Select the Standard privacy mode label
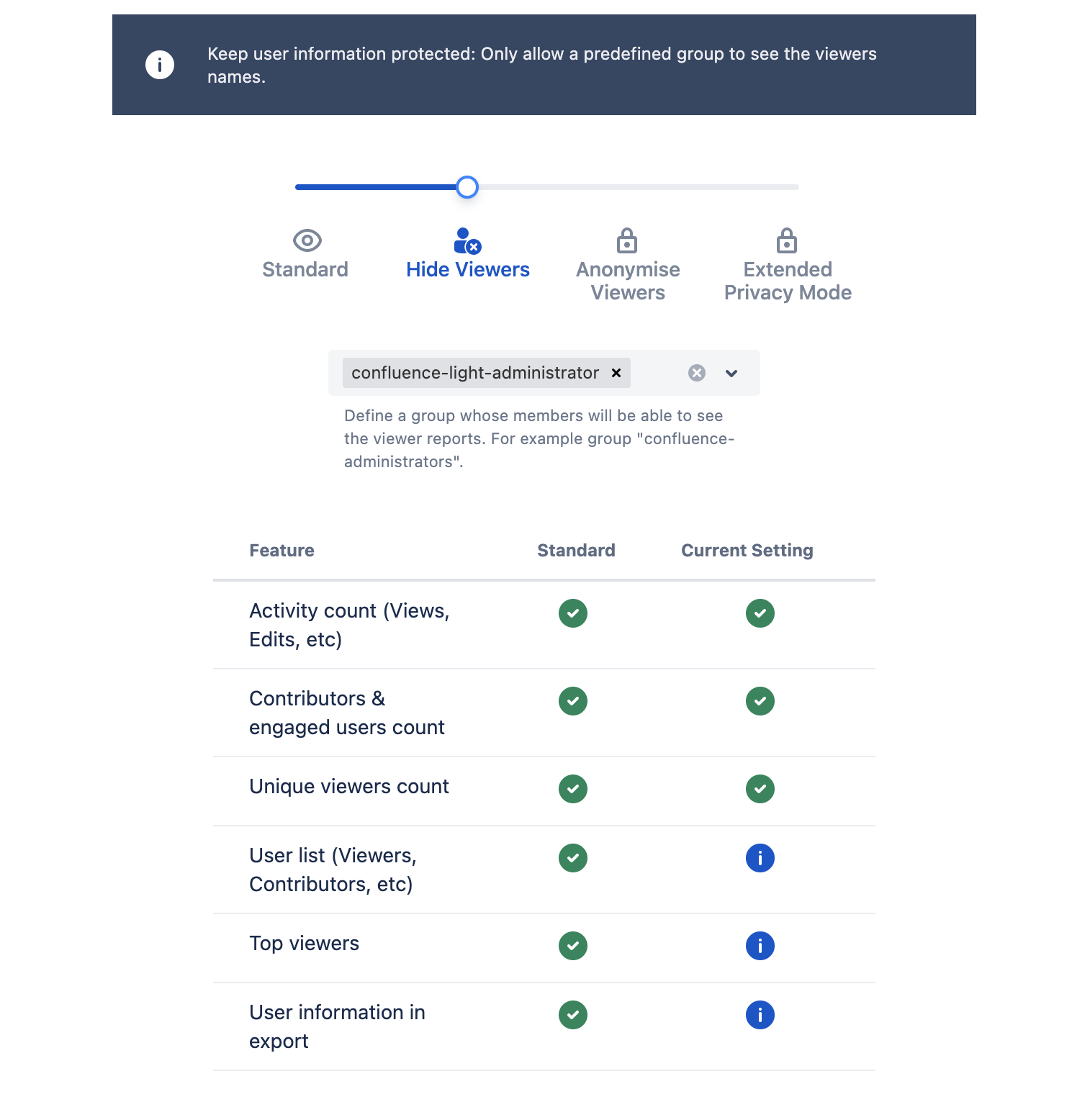This screenshot has height=1120, width=1090. 305,270
